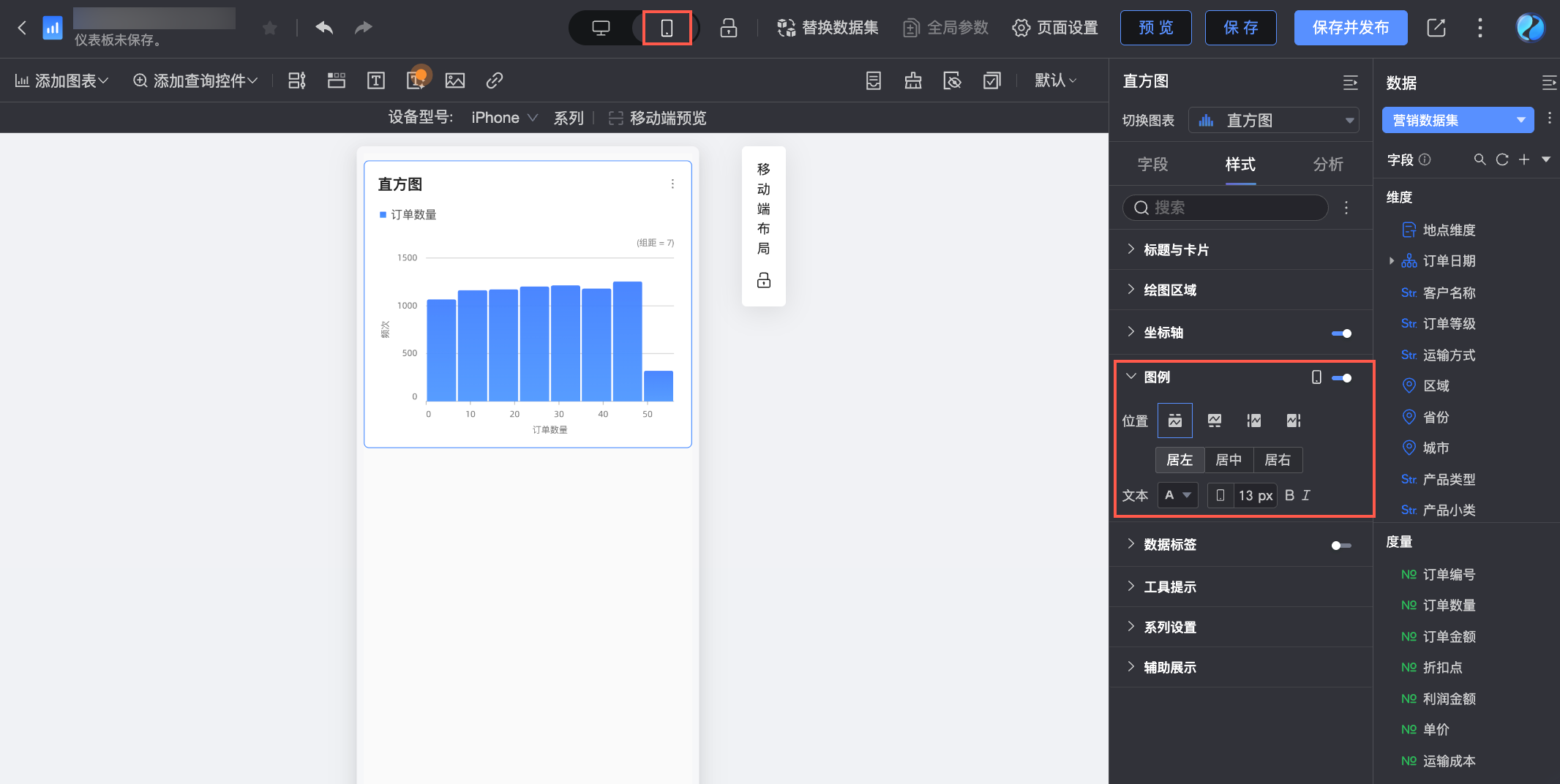The width and height of the screenshot is (1560, 784).
Task: Star this dashboard as favorite
Action: tap(269, 28)
